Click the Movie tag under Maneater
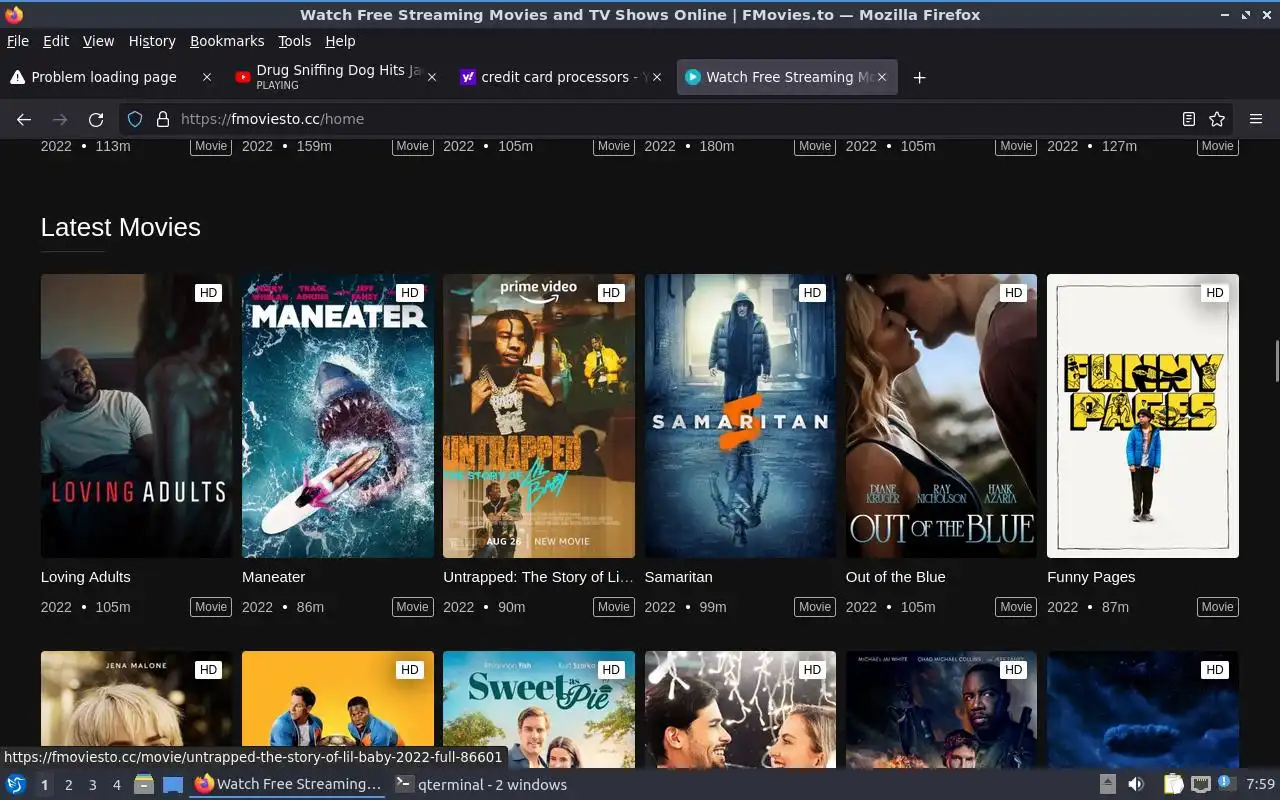 click(412, 607)
